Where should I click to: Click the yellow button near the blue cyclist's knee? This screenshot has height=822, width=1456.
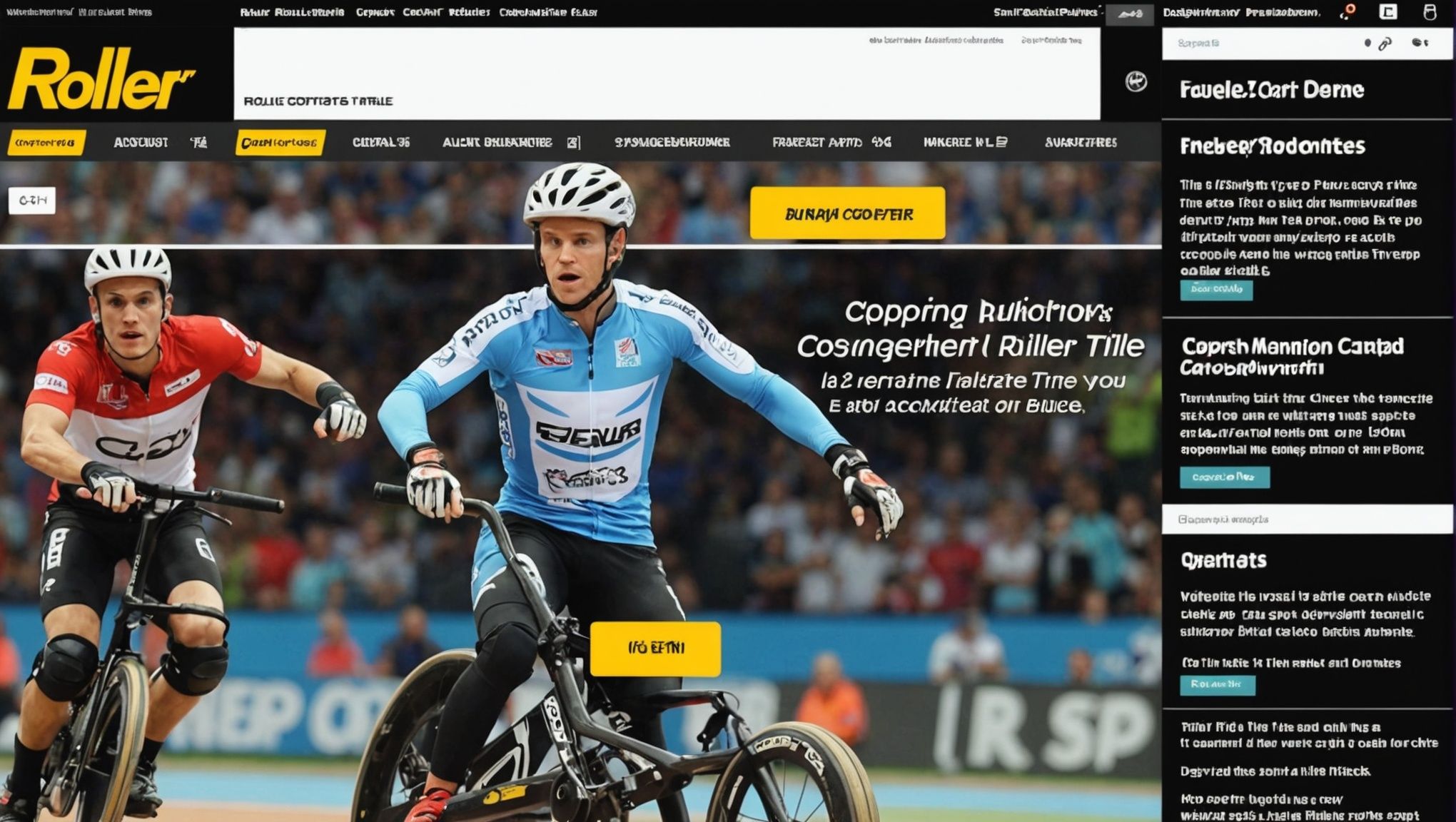[x=655, y=649]
